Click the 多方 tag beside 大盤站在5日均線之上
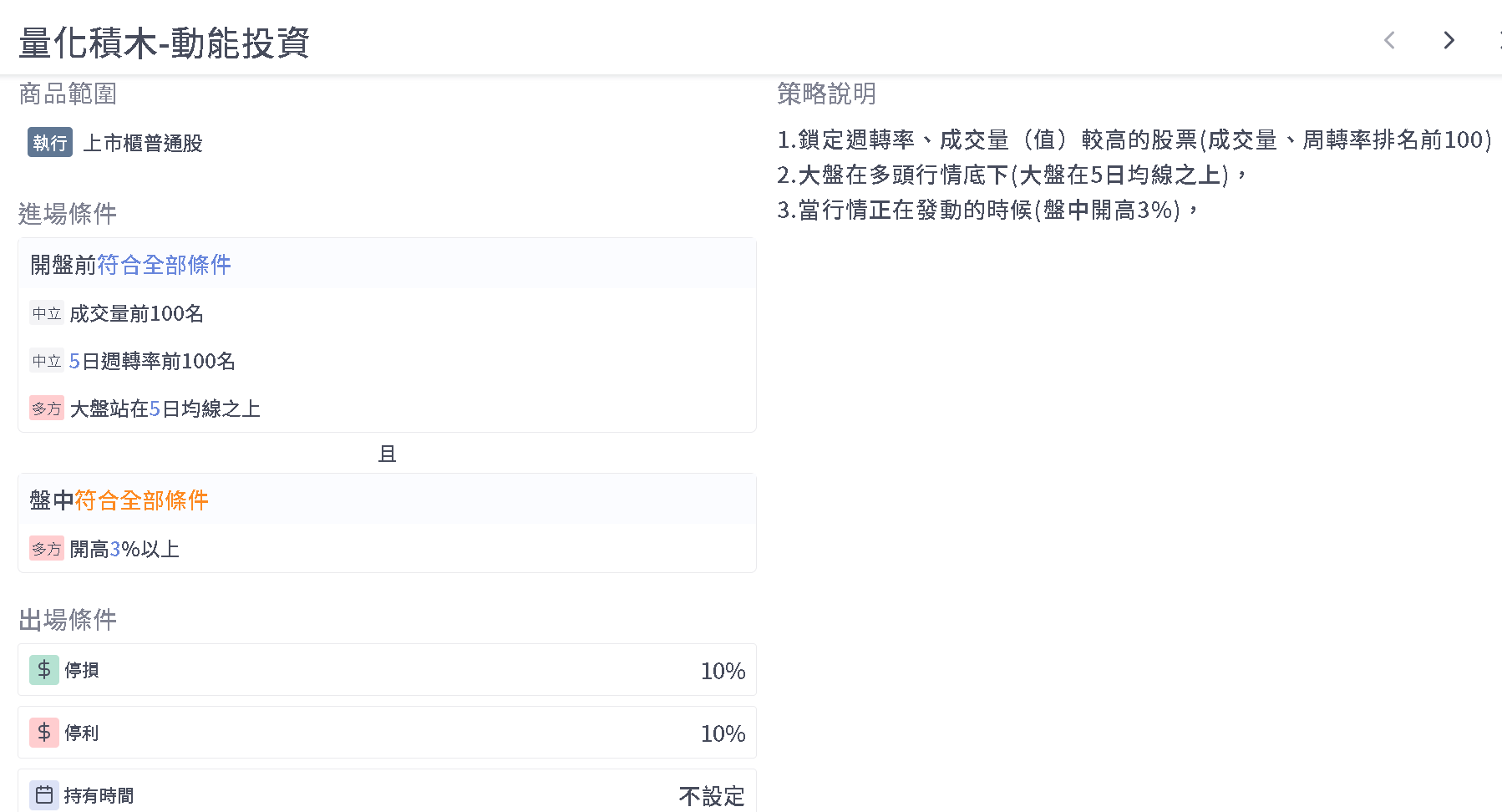 pos(47,409)
